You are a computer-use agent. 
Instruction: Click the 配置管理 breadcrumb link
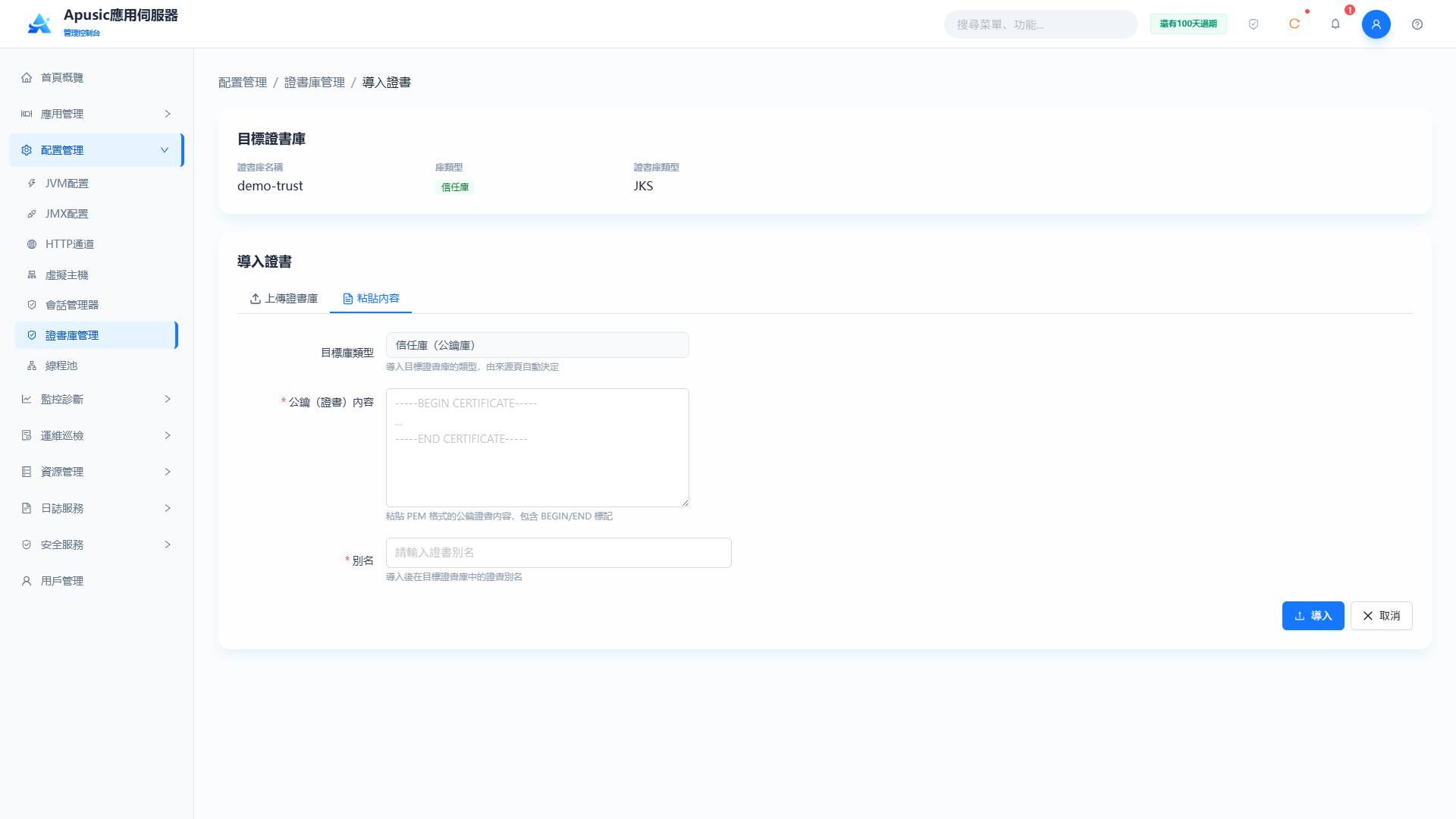[x=243, y=83]
